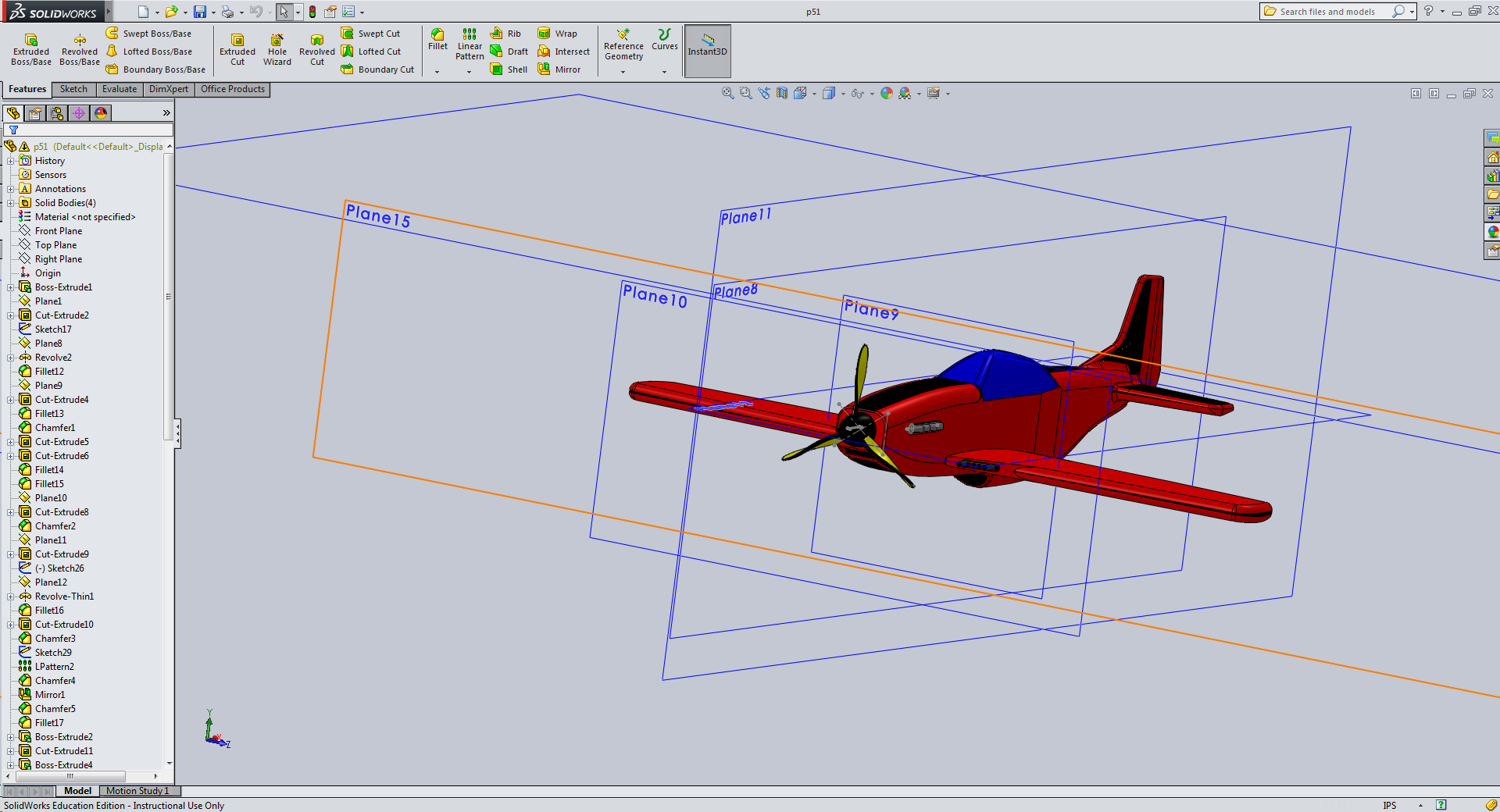Click the Intersect button
This screenshot has width=1500, height=812.
click(x=563, y=52)
